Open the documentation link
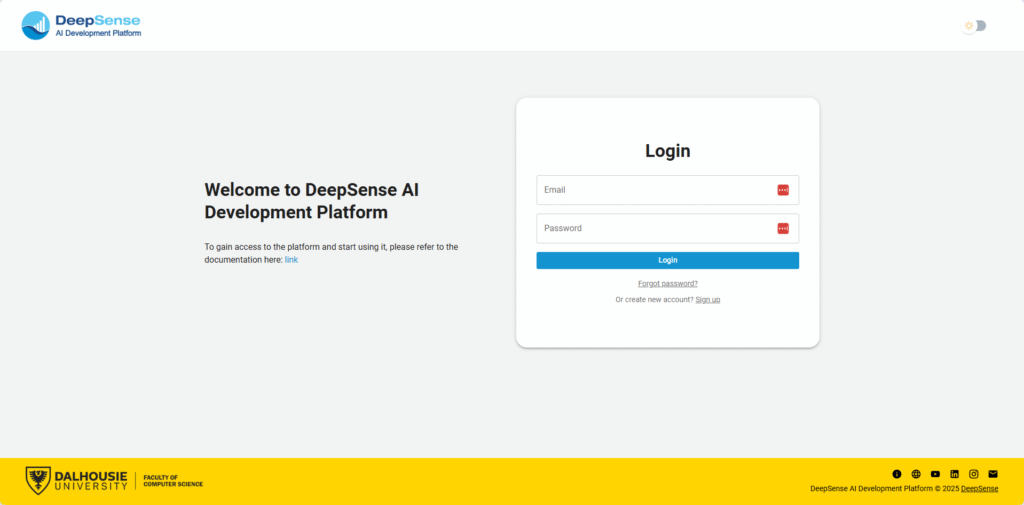 click(x=291, y=260)
